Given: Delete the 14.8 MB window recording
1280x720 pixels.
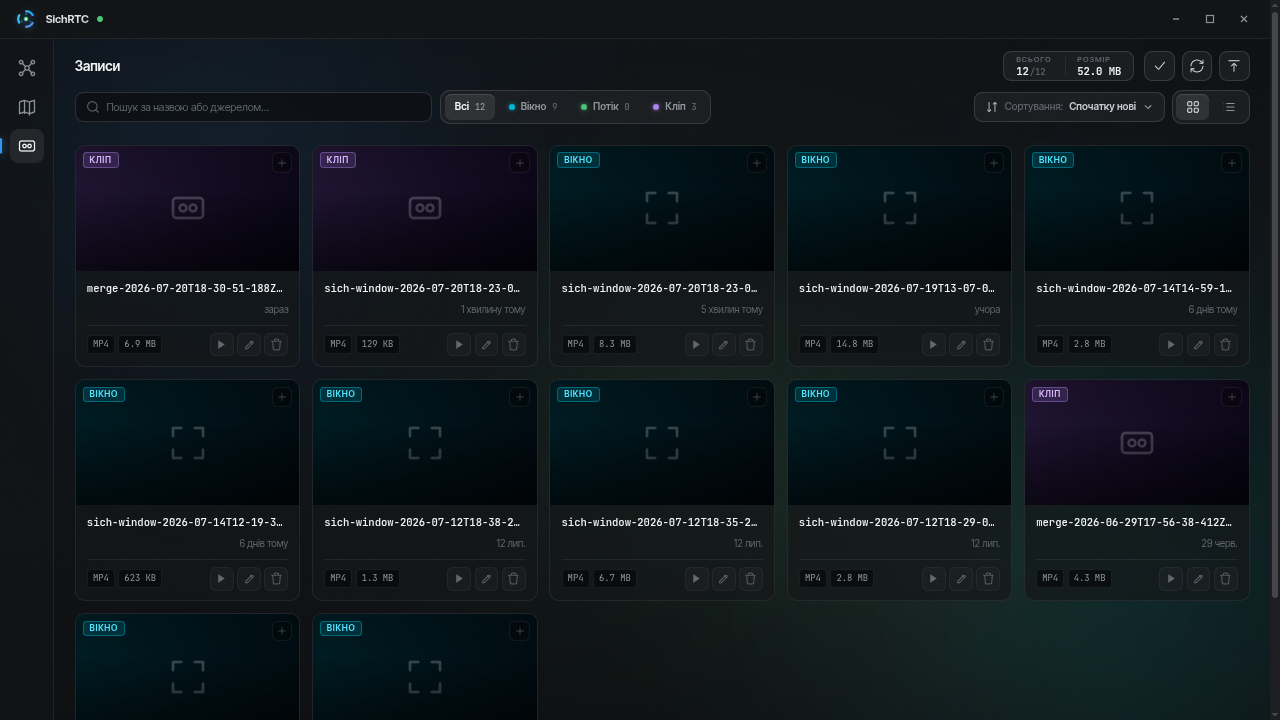Looking at the screenshot, I should [988, 344].
